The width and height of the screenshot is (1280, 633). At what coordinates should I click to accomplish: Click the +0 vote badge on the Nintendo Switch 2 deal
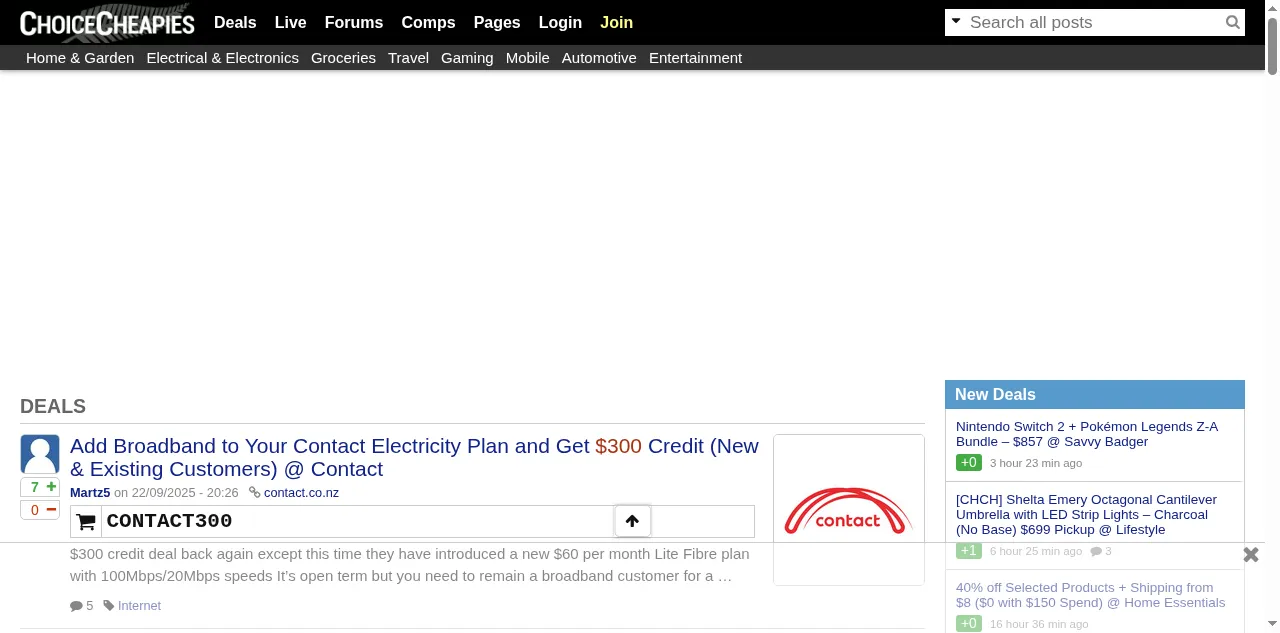[x=969, y=463]
